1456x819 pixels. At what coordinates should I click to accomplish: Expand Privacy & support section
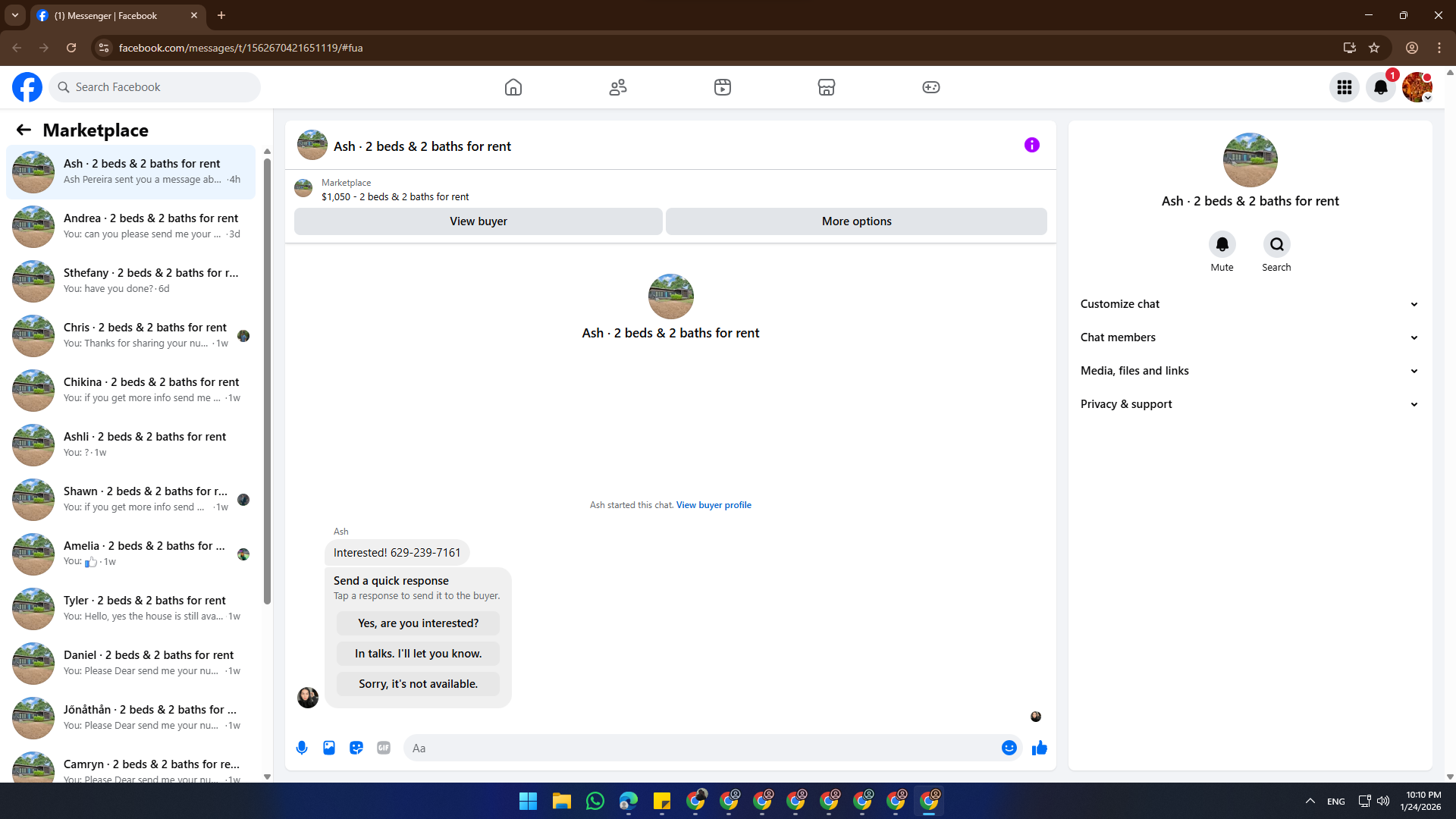(x=1249, y=404)
